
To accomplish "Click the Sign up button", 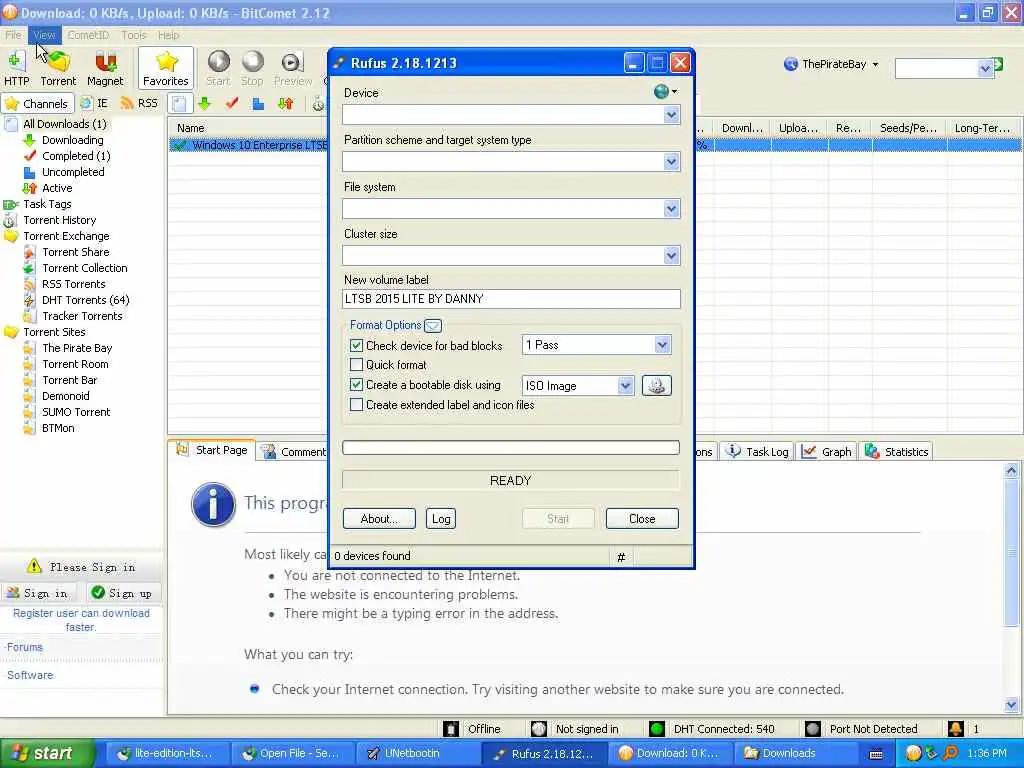I will coord(122,593).
